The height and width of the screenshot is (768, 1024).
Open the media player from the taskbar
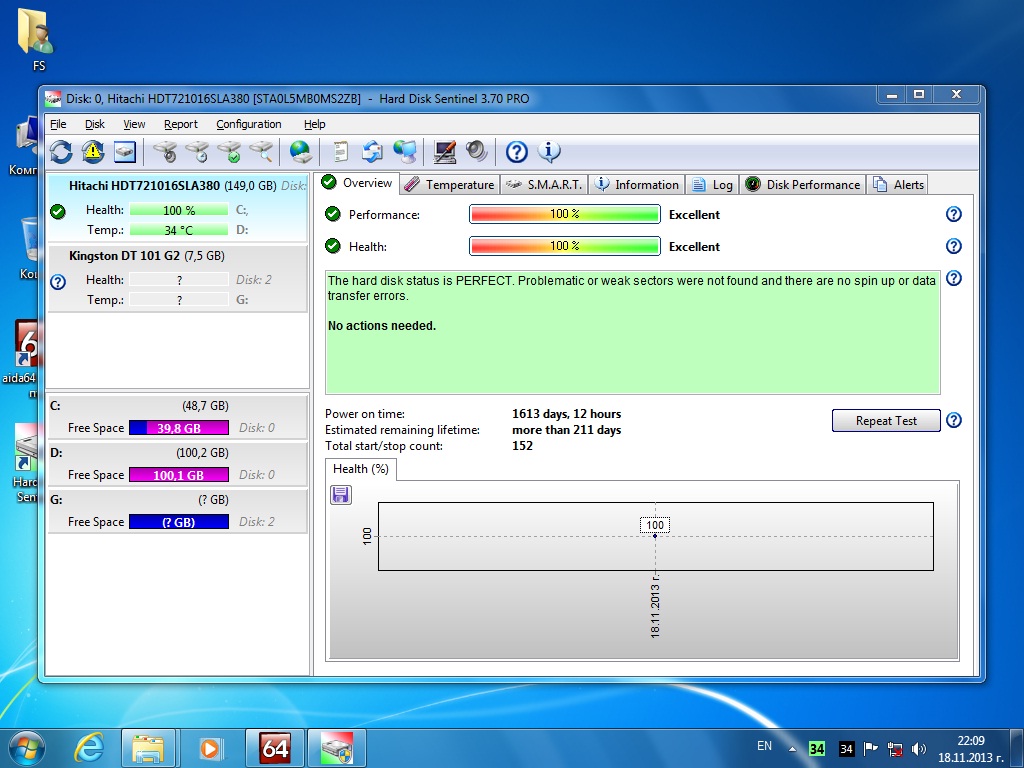pos(210,748)
